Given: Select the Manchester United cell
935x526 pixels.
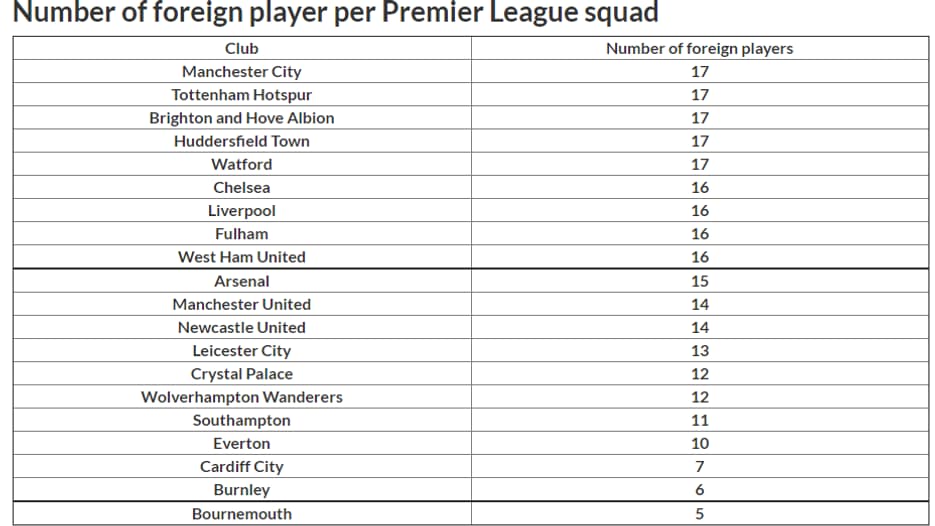Looking at the screenshot, I should click(x=242, y=305).
